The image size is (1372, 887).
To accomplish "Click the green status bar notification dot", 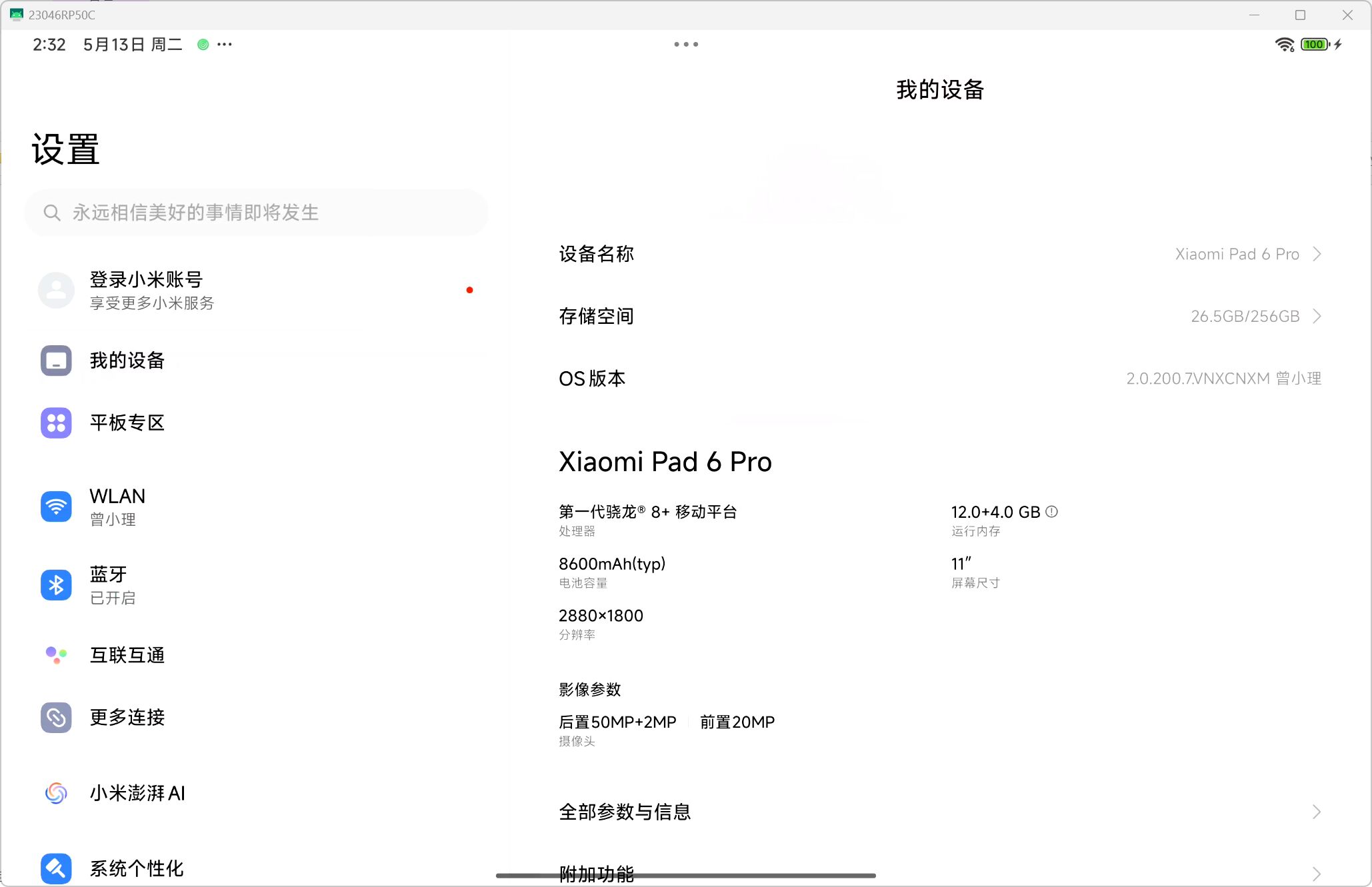I will (203, 45).
